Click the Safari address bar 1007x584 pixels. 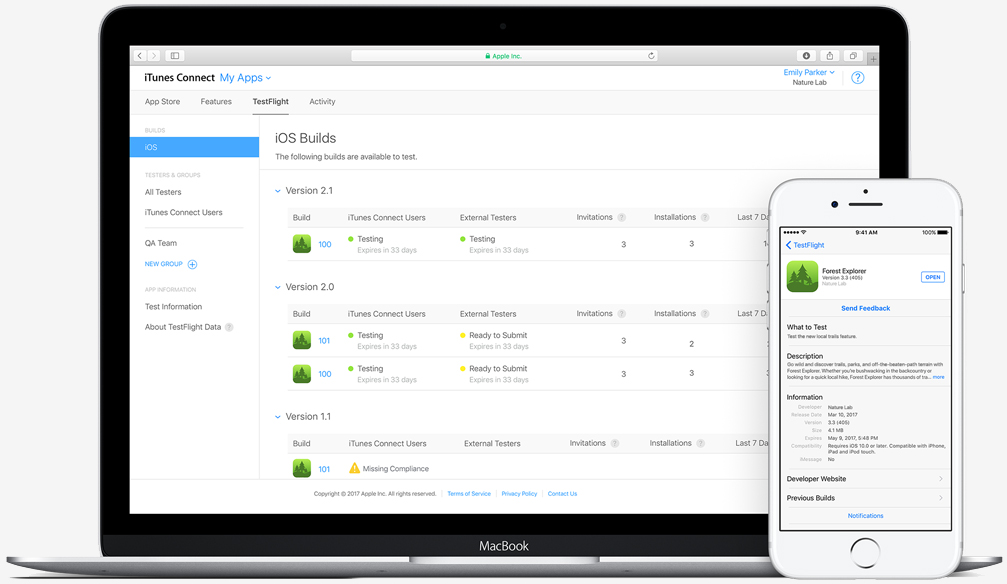[505, 56]
